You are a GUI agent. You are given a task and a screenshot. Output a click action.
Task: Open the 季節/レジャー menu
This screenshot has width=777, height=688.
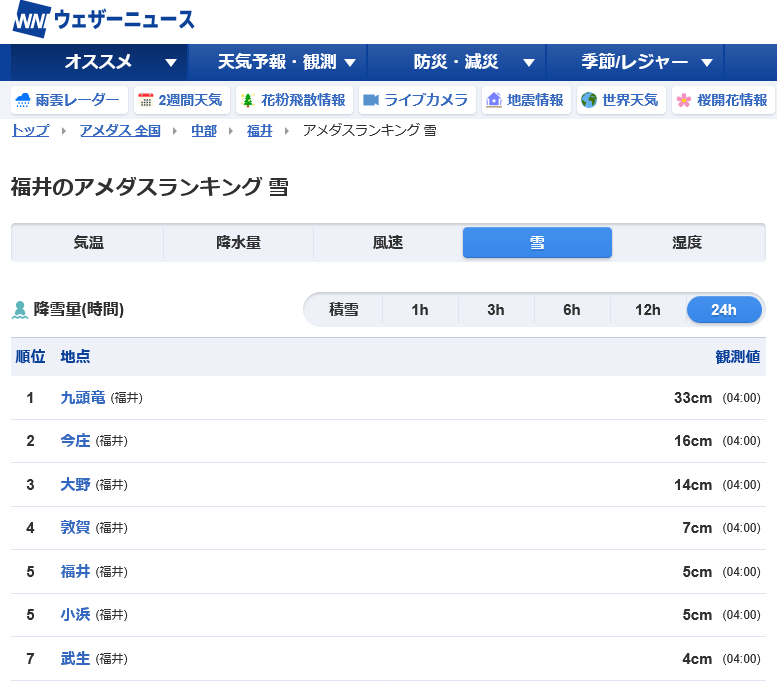pyautogui.click(x=650, y=62)
